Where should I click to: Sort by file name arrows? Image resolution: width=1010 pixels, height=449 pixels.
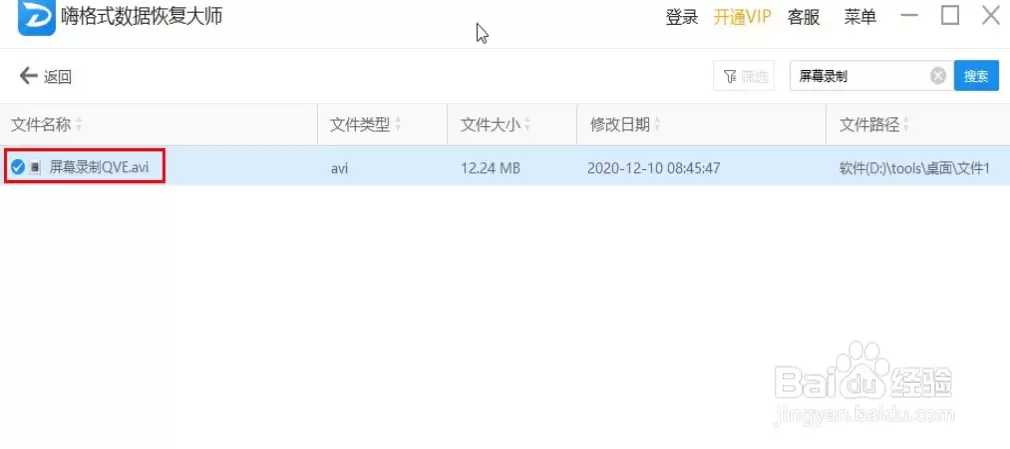(x=79, y=124)
